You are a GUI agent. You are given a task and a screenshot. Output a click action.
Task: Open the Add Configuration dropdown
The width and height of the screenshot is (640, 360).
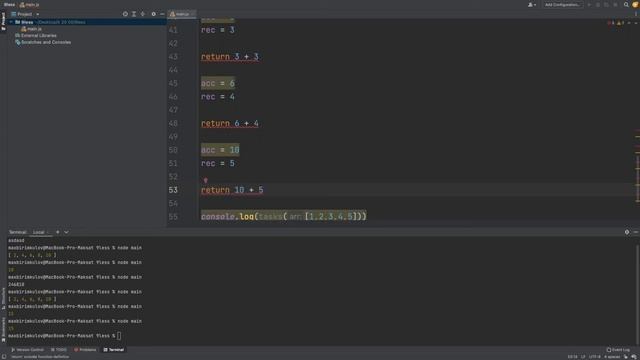click(x=562, y=4)
